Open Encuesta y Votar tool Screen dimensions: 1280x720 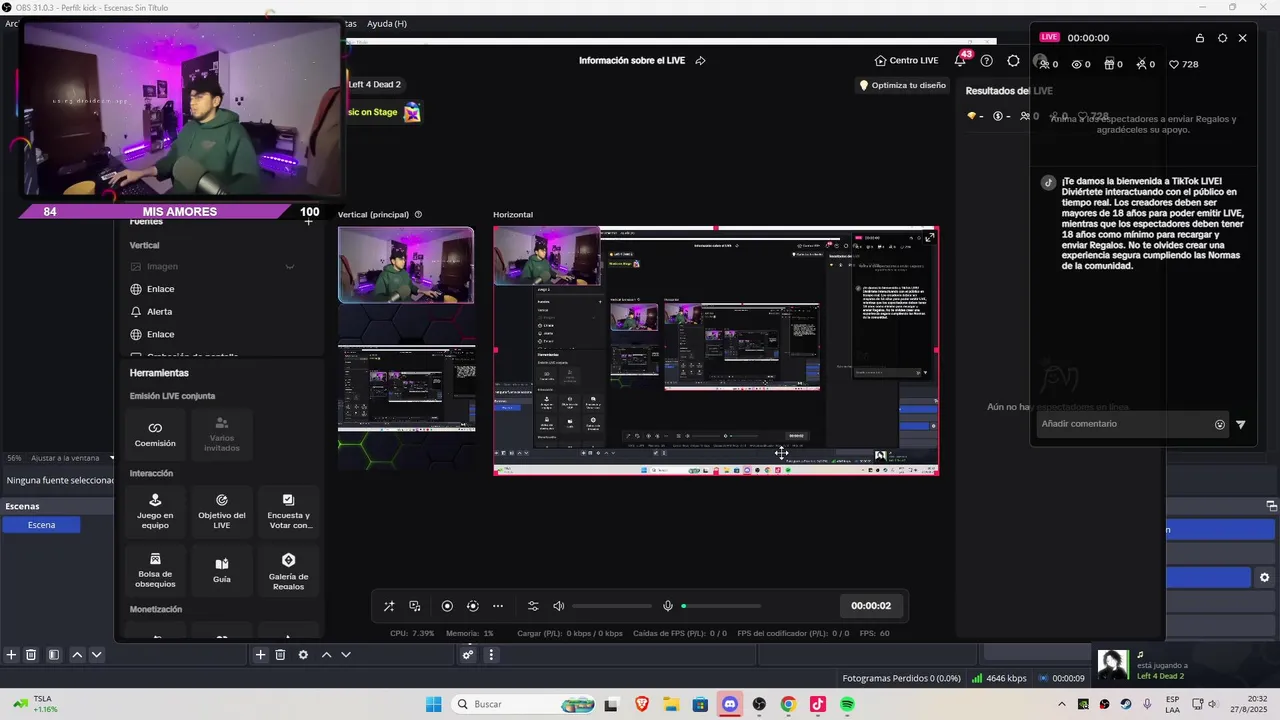coord(289,509)
